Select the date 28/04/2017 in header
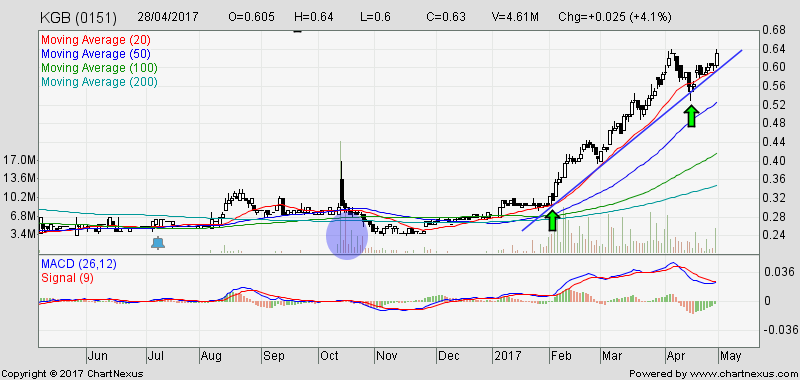 click(168, 16)
